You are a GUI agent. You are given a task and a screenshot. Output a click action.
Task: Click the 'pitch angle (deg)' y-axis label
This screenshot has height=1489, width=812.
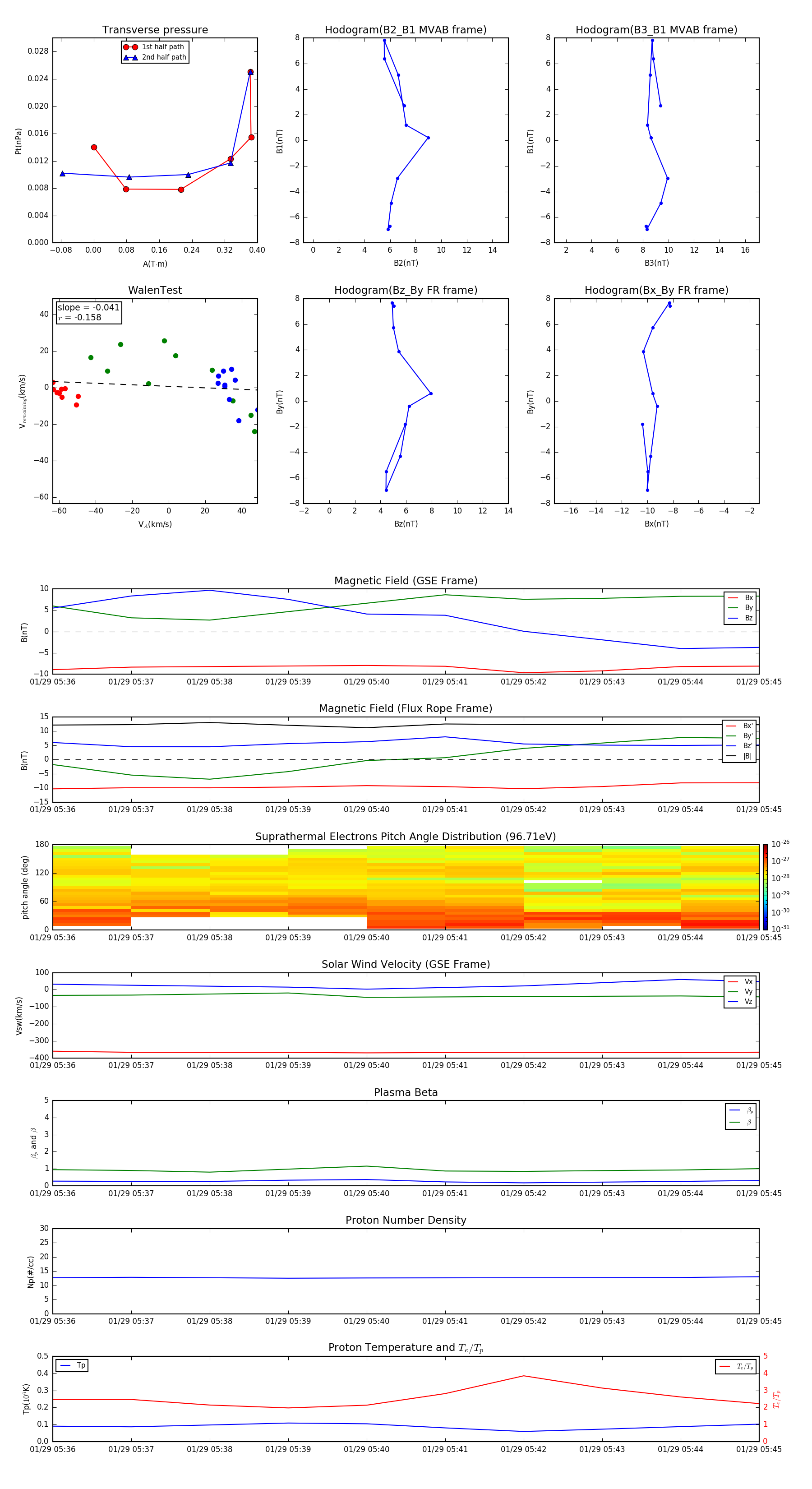pos(25,887)
